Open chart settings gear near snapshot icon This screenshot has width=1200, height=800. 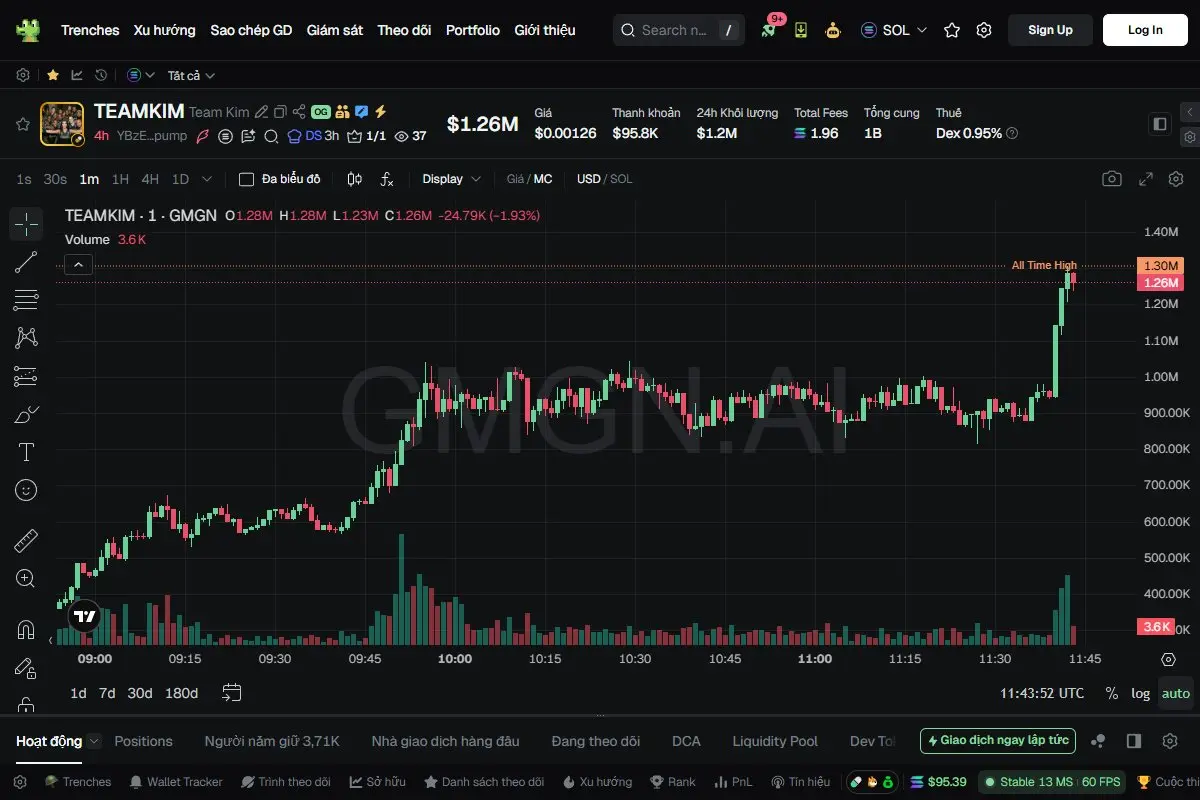click(x=1175, y=179)
